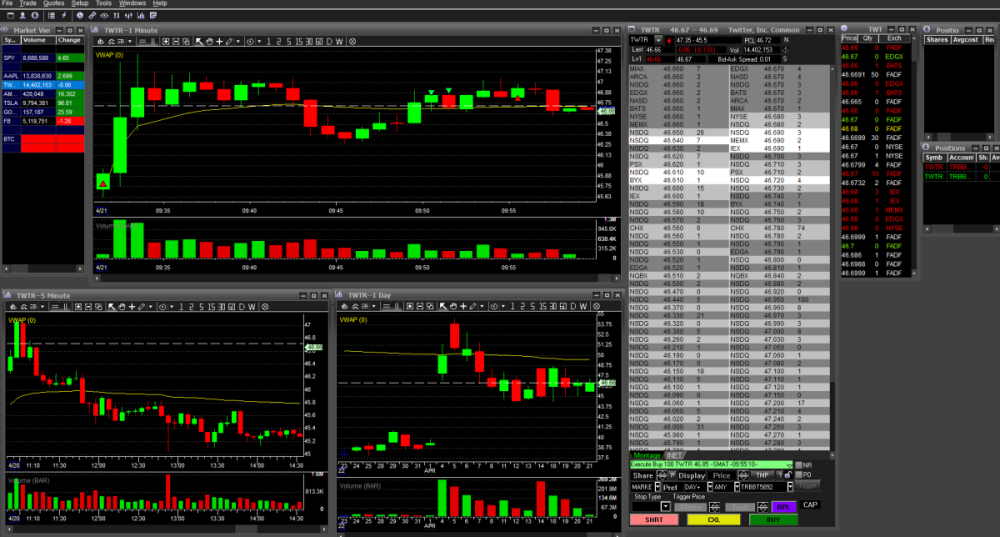Click the lightning bolt icon in main toolbar
Screen dimensions: 1000x537
pyautogui.click(x=64, y=15)
